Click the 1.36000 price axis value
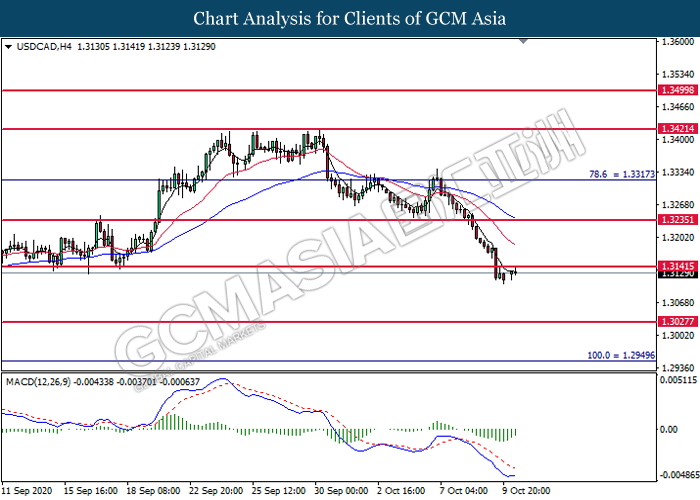 (678, 42)
